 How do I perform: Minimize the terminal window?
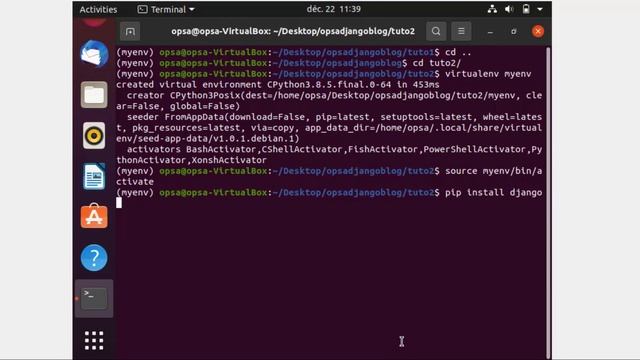pos(490,32)
